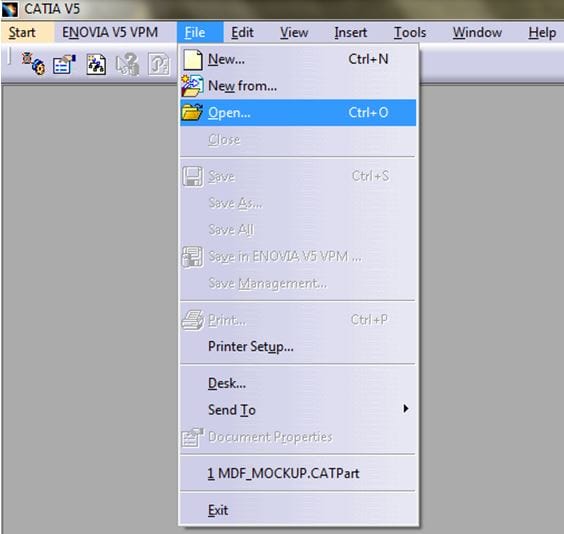Click Save in ENOVIA V5 VPM ... entry
The width and height of the screenshot is (564, 534).
(298, 257)
